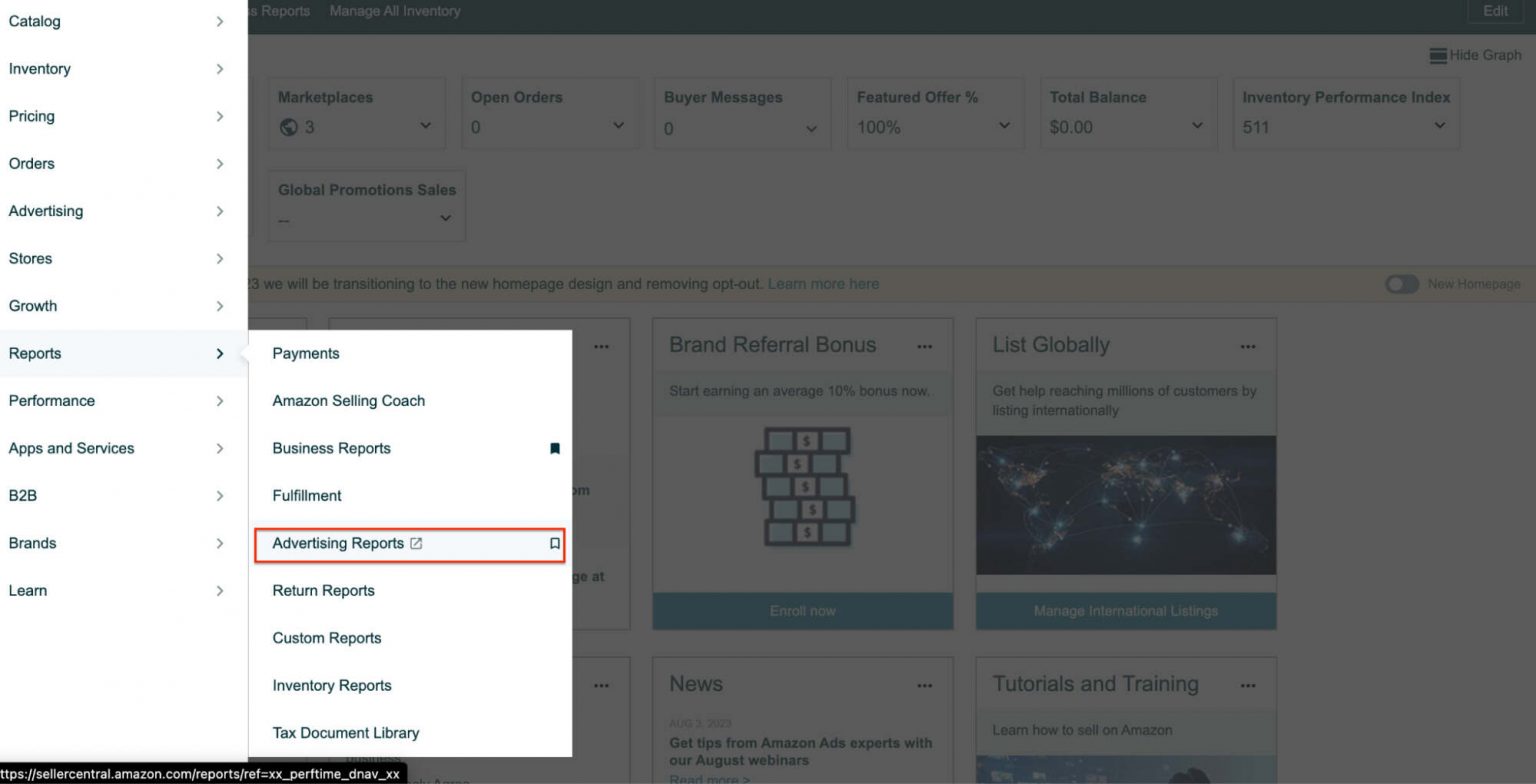Screen dimensions: 1536x784
Task: Click the bookmark icon beside Business Reports
Action: coord(555,448)
